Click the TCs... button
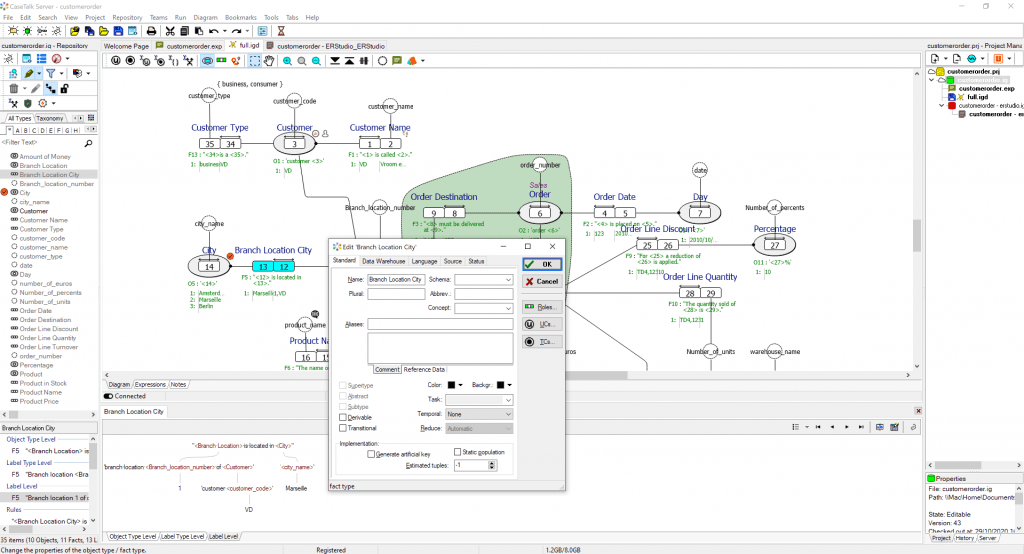The image size is (1024, 554). point(541,342)
